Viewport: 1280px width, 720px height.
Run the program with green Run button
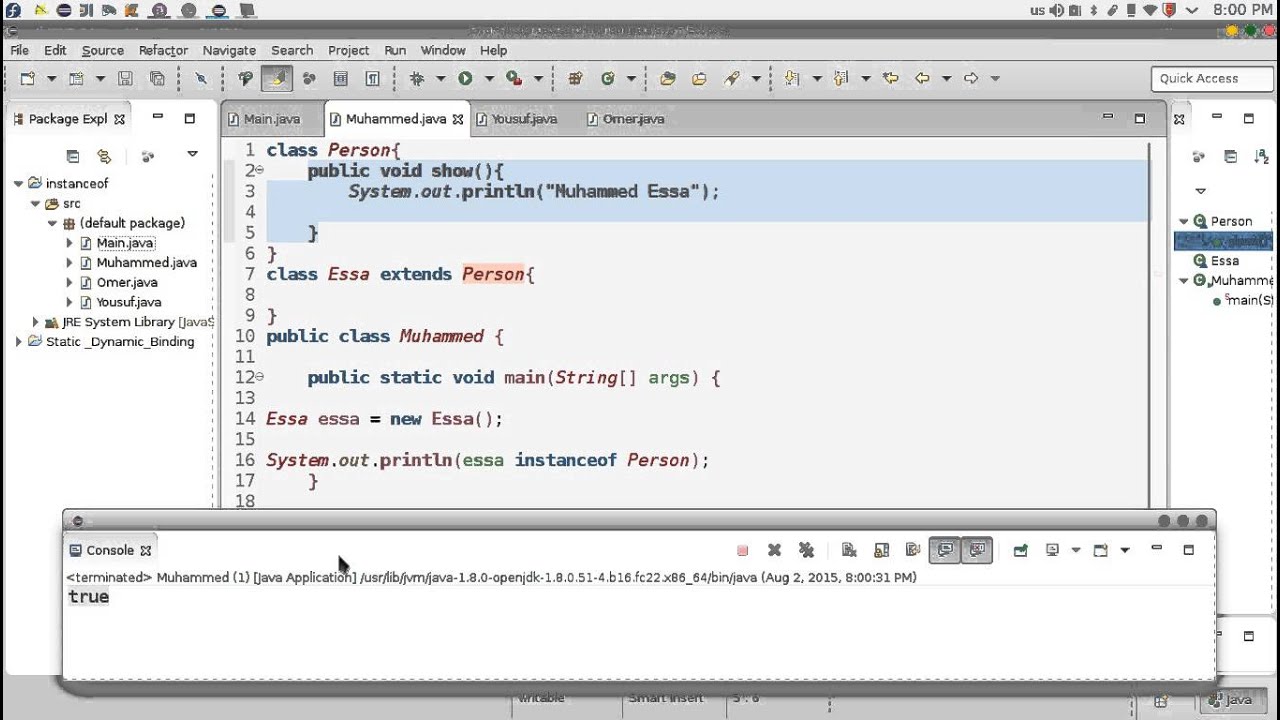click(465, 78)
